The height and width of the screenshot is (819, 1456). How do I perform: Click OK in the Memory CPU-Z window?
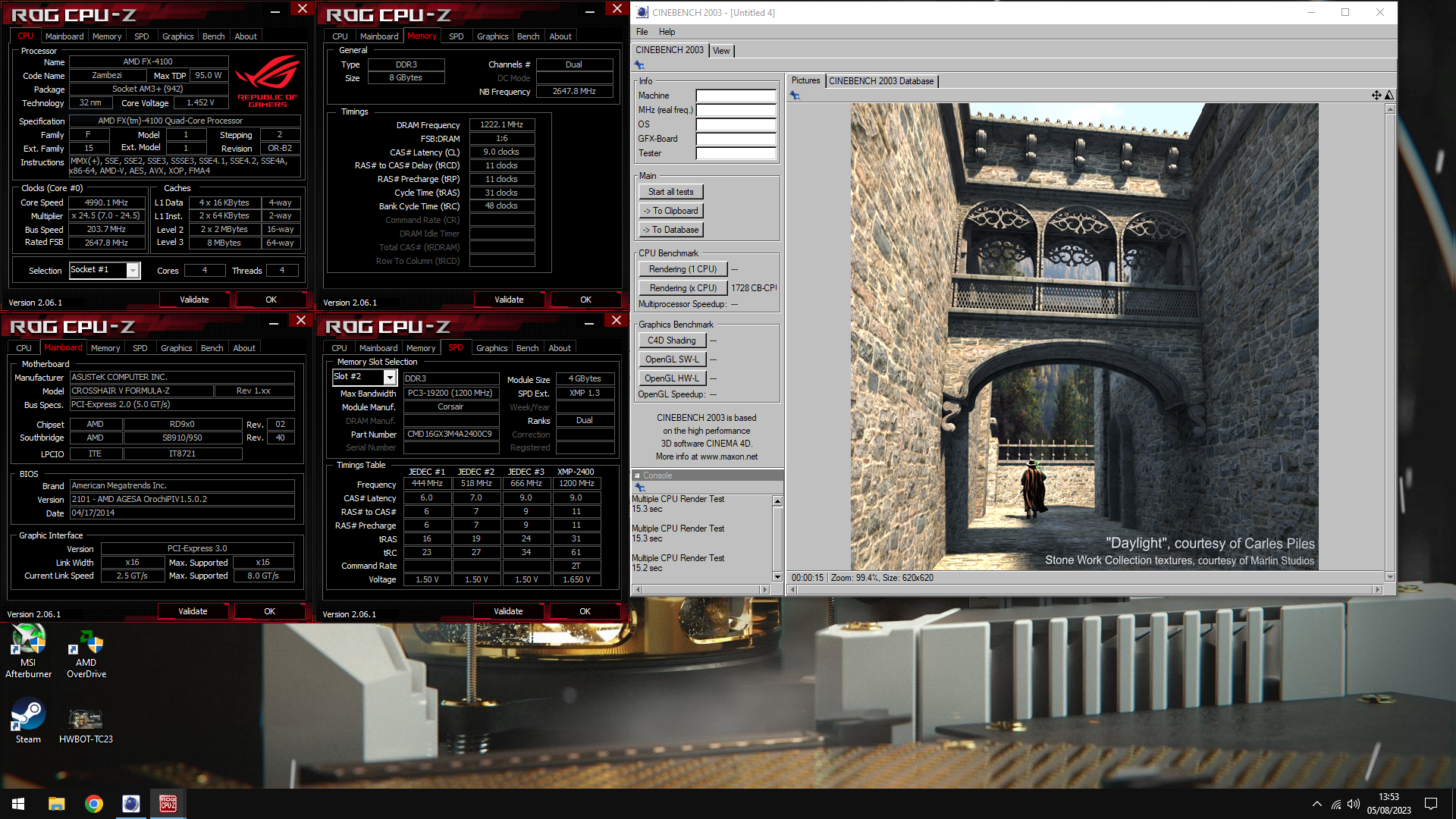coord(585,300)
